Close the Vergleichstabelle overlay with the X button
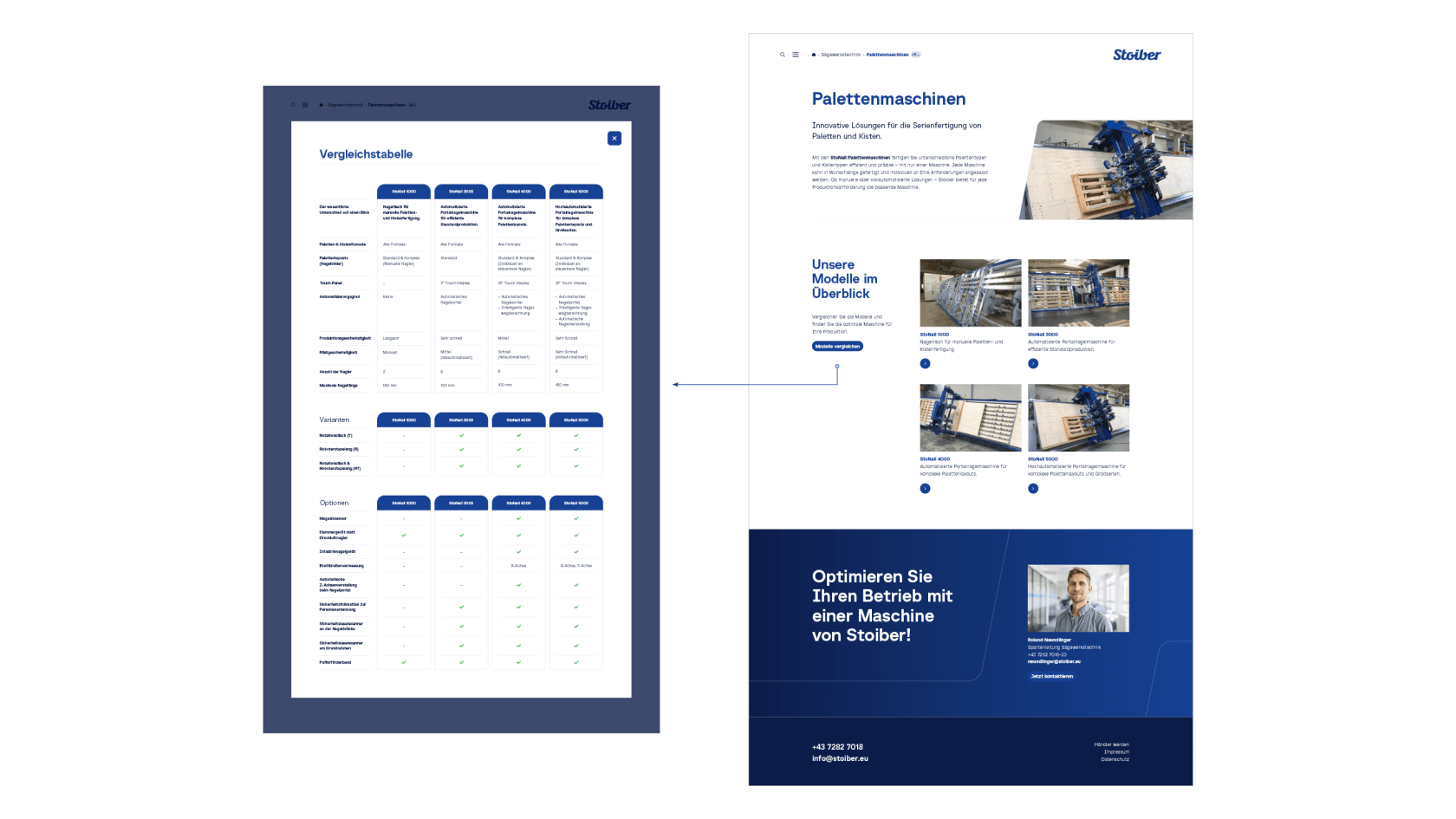 pyautogui.click(x=614, y=138)
